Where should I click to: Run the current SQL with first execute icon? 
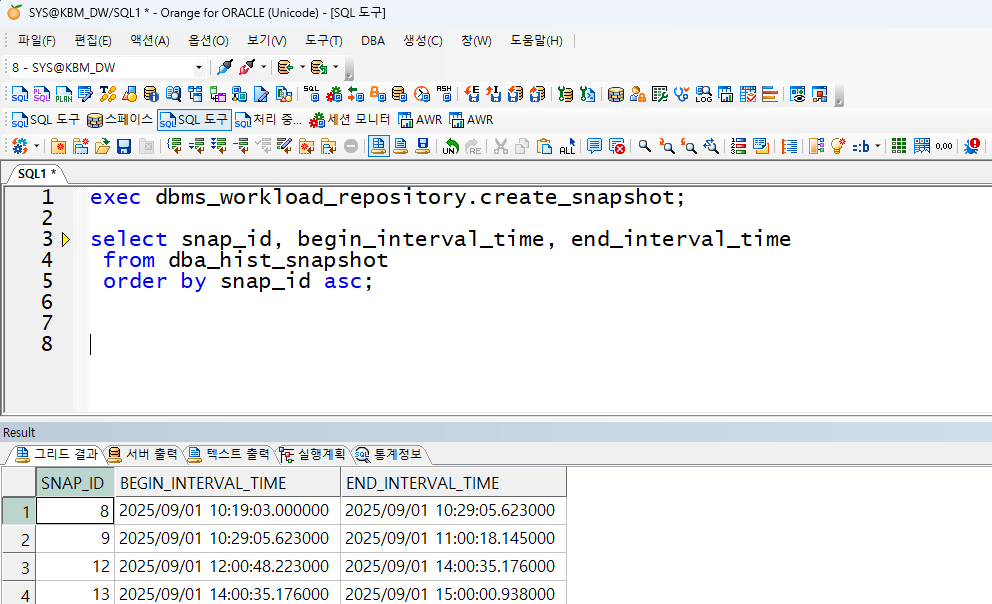tap(174, 147)
